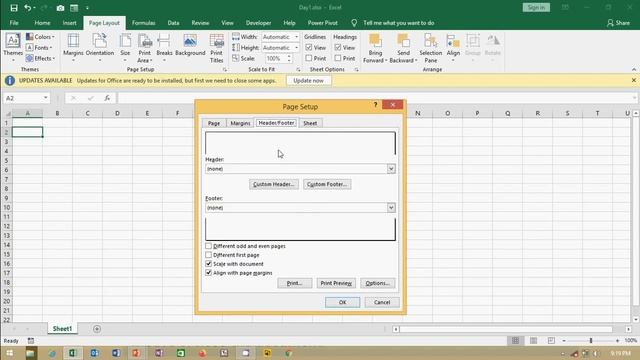Click the Undo arrow in quick access toolbar

pos(27,8)
